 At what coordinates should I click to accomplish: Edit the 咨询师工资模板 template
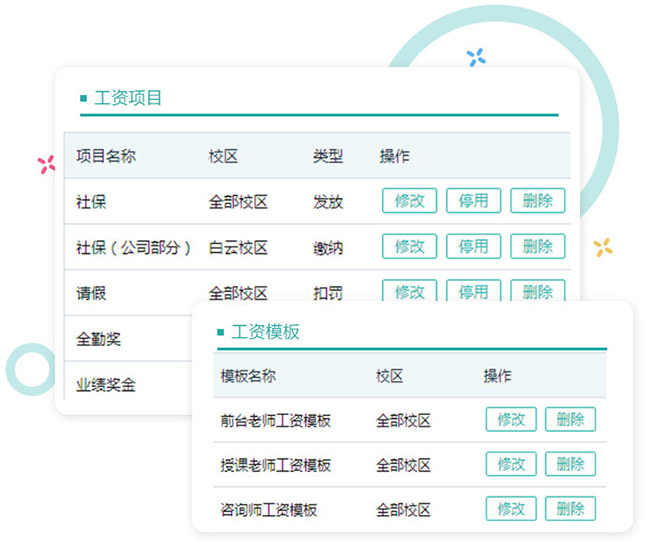pyautogui.click(x=511, y=509)
